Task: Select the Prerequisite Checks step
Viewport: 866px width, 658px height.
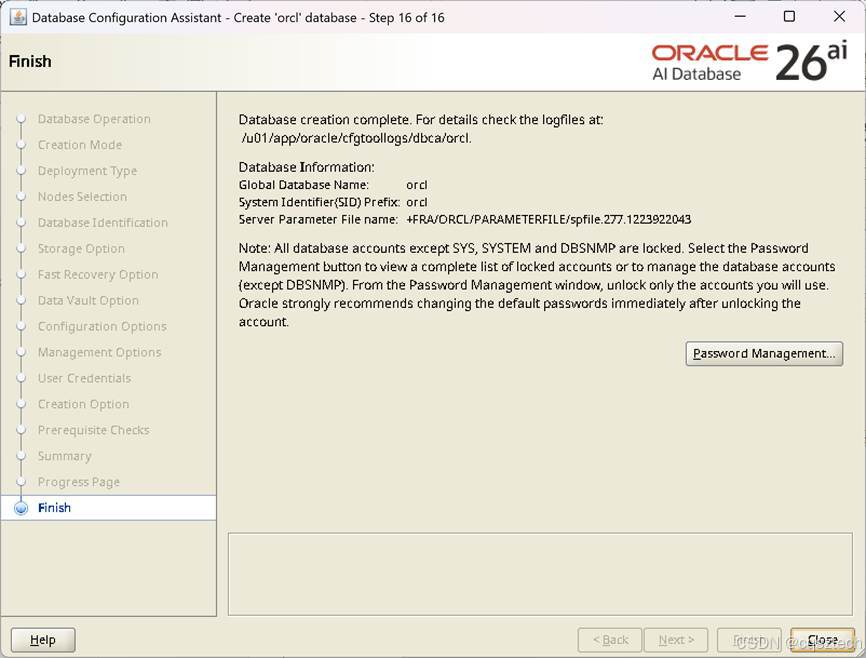Action: pos(93,430)
